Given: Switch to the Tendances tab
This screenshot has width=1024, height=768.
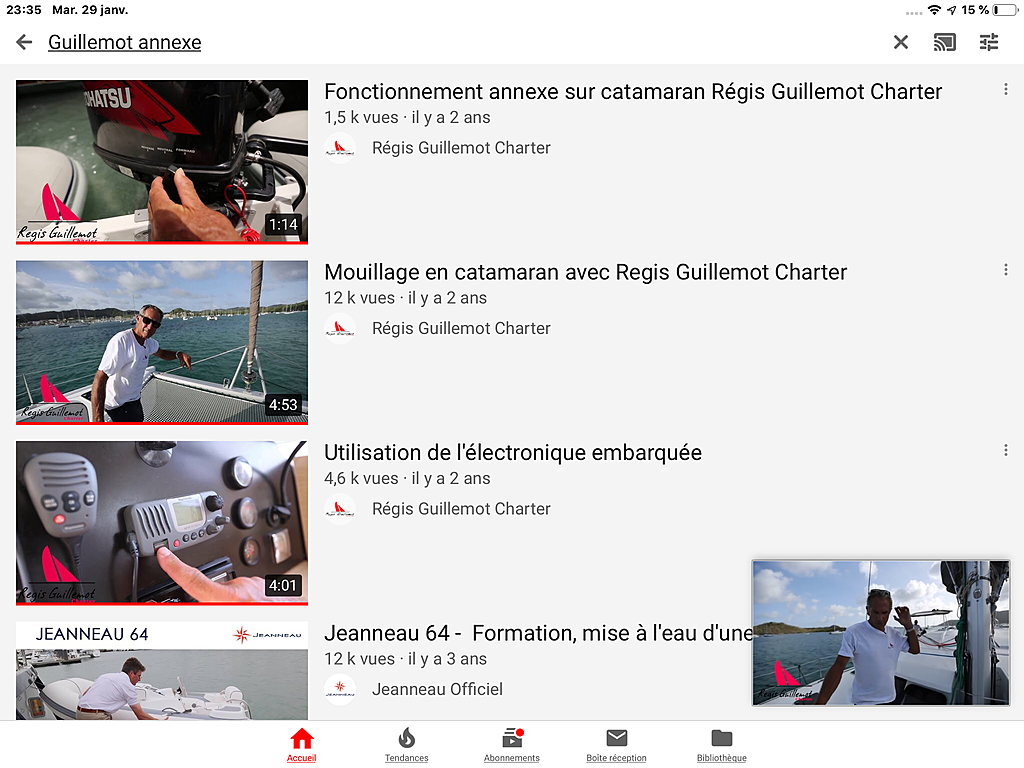Looking at the screenshot, I should tap(406, 744).
